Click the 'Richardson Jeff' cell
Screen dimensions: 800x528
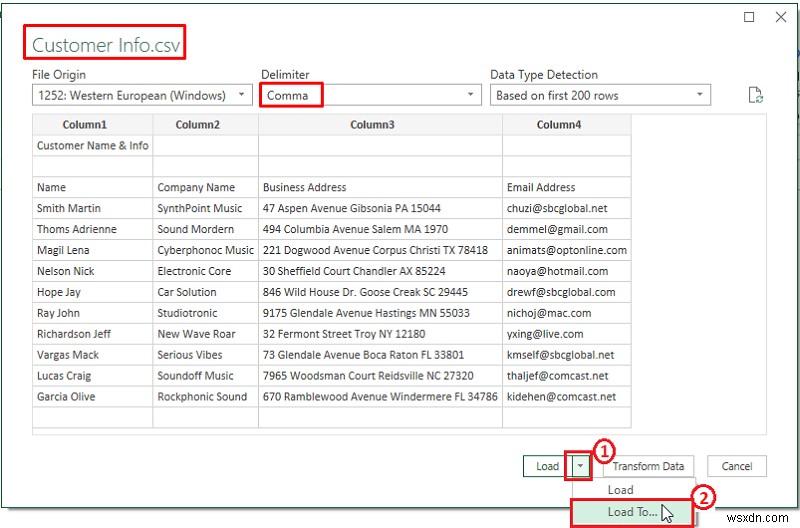click(92, 334)
